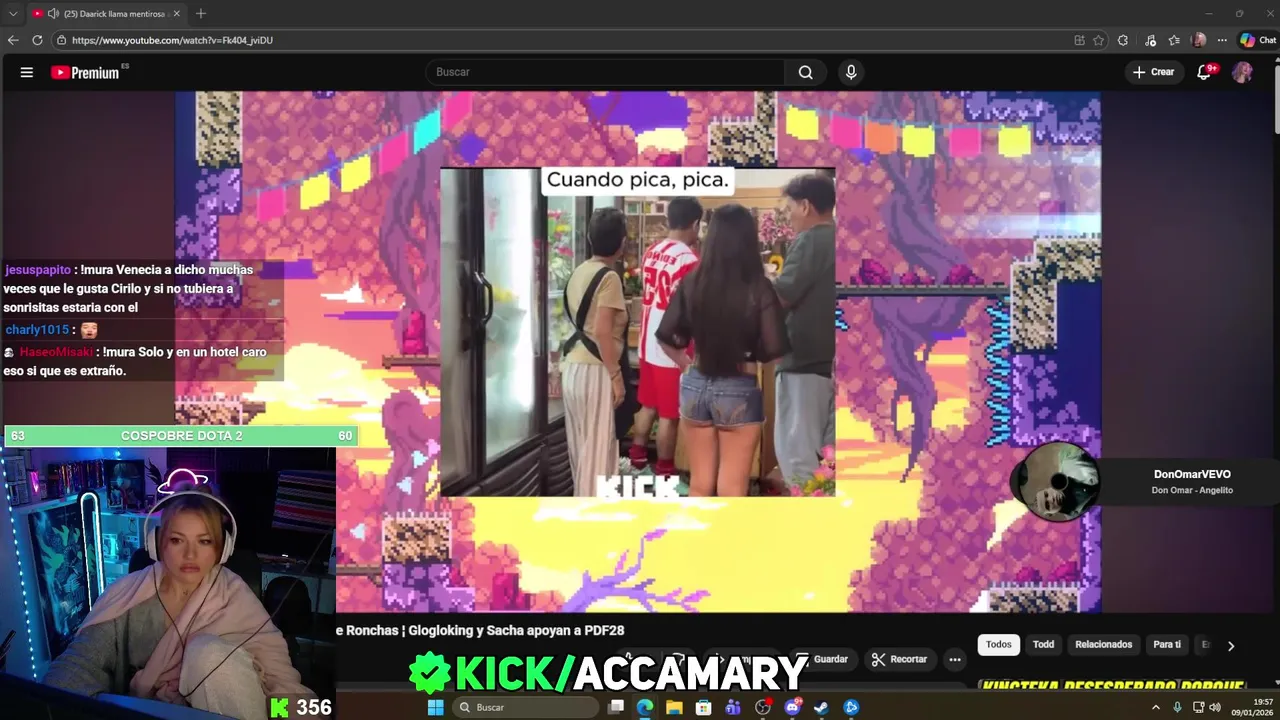Image resolution: width=1280 pixels, height=720 pixels.
Task: Go to YouTube Premium home logo
Action: [85, 72]
